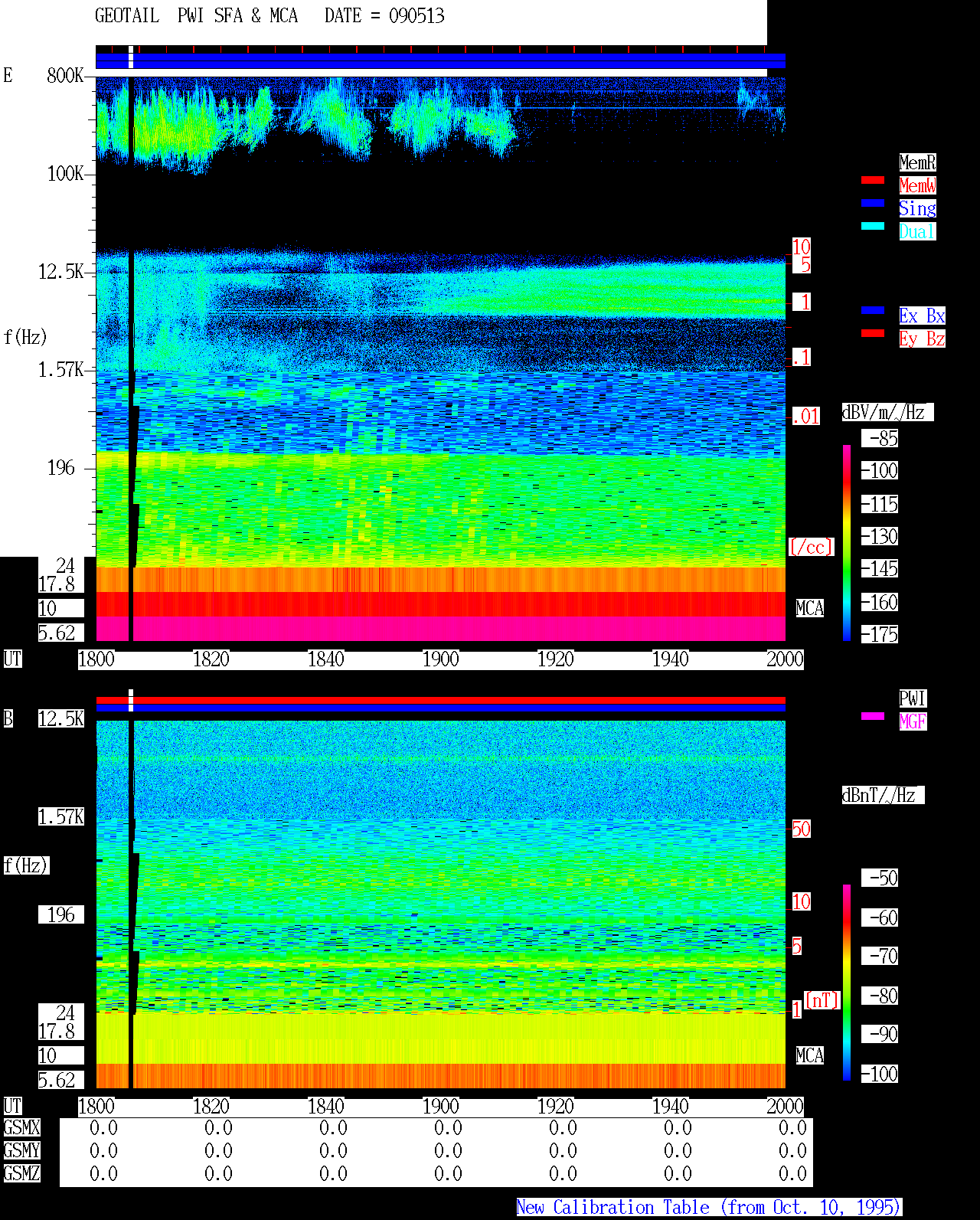Click the [nT] magnetic field unit label
This screenshot has height=1220, width=980.
point(822,1000)
